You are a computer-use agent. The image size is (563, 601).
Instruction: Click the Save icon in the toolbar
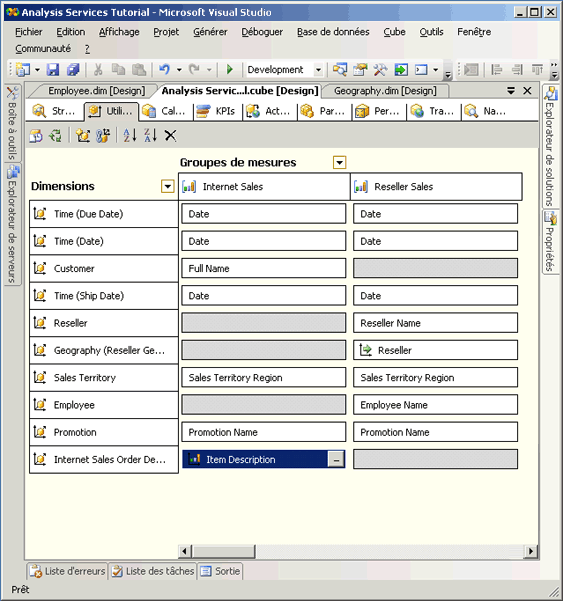53,70
